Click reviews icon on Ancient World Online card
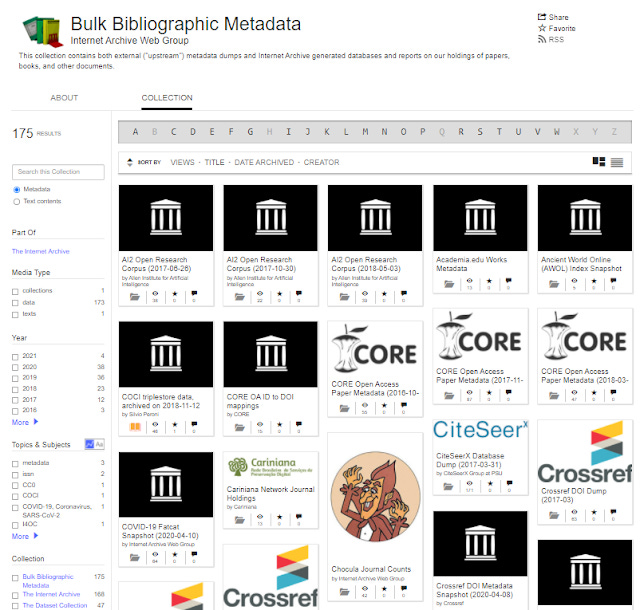The image size is (640, 610). point(613,281)
